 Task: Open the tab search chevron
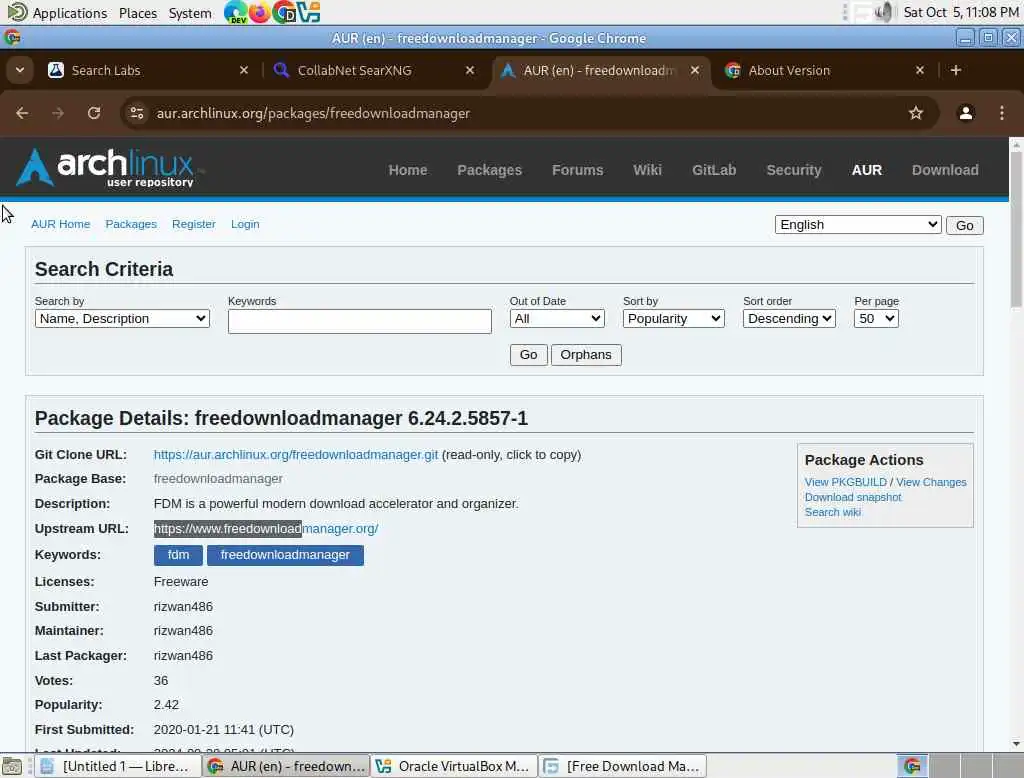[x=20, y=70]
